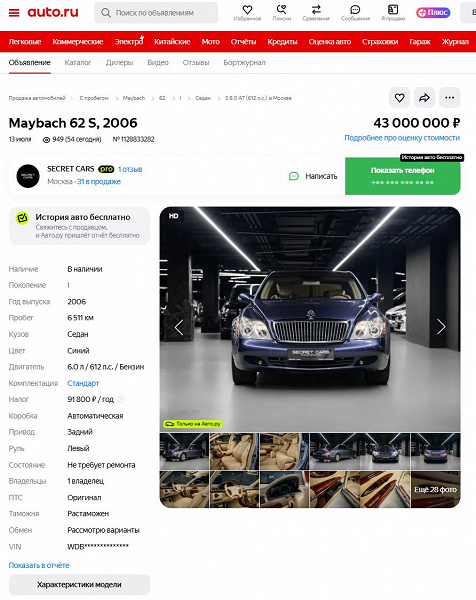Image resolution: width=476 pixels, height=600 pixels.
Task: Click the Написать message button
Action: (x=313, y=176)
